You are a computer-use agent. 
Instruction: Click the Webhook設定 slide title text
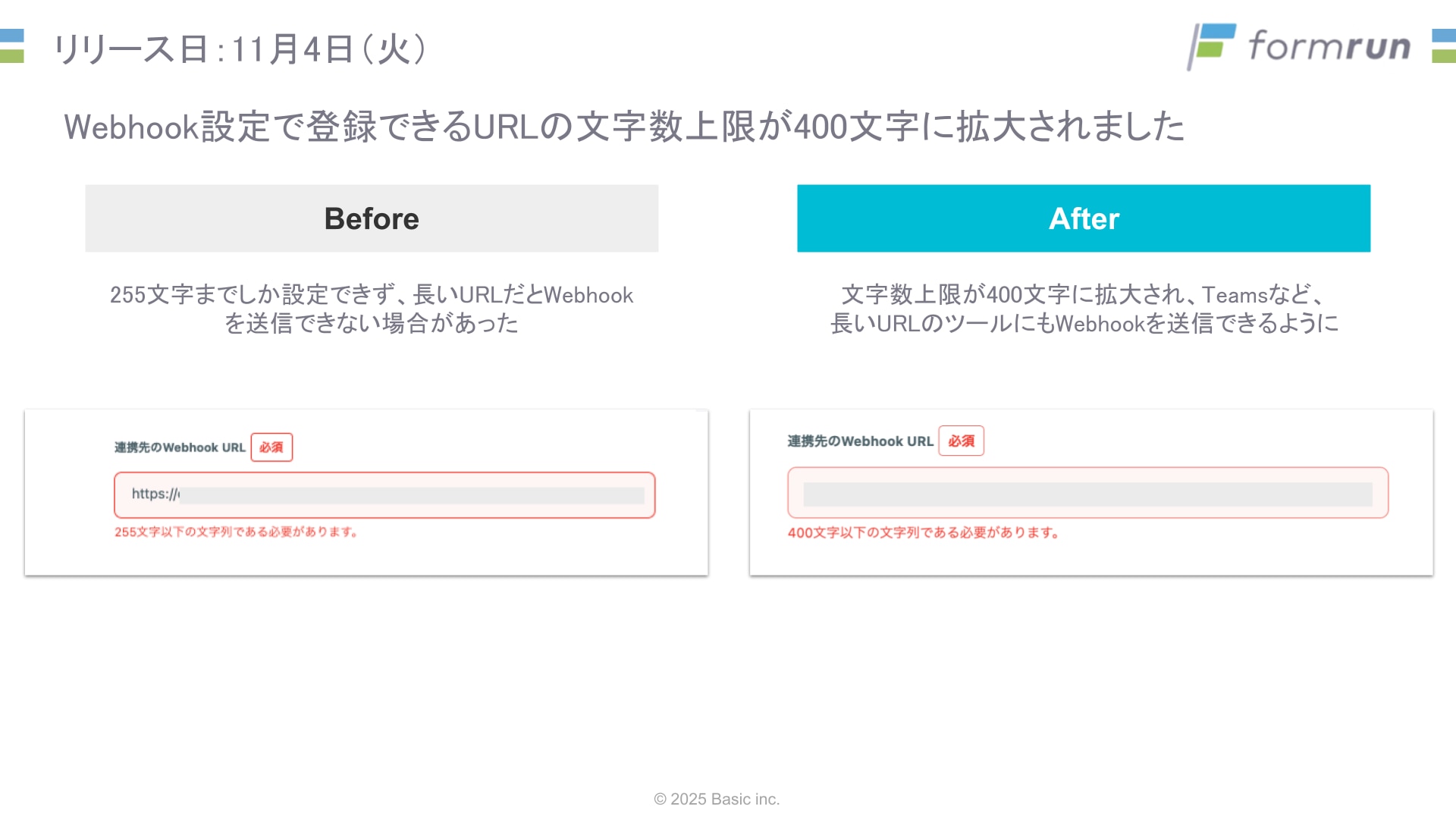624,127
